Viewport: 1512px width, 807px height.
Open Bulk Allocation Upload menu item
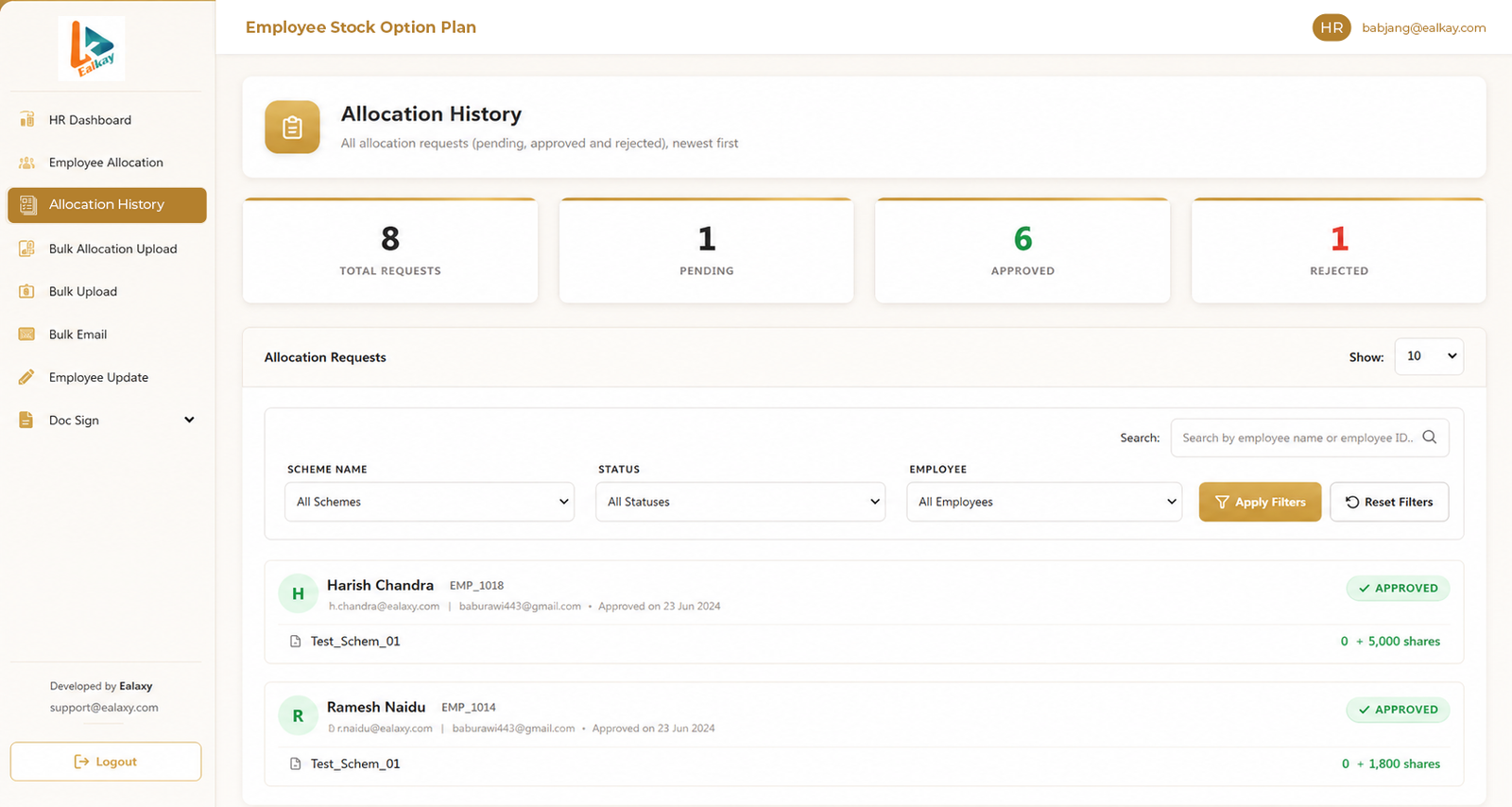107,249
